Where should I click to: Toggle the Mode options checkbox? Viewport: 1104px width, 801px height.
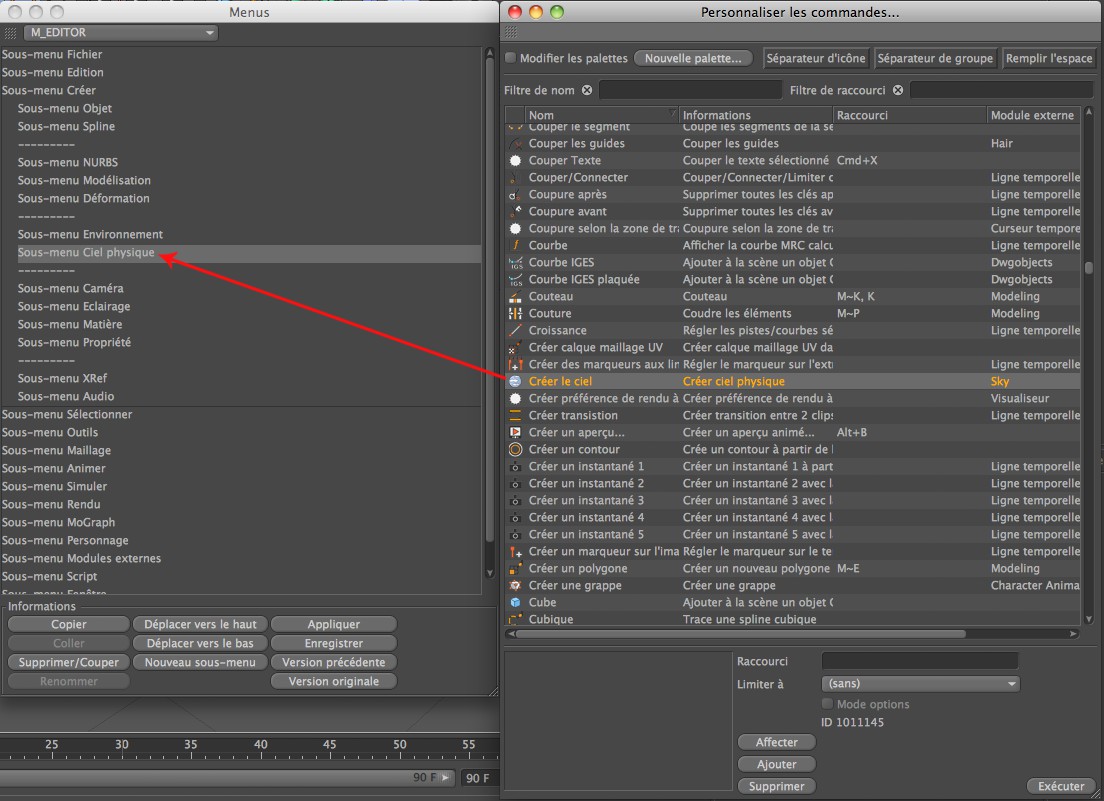827,704
